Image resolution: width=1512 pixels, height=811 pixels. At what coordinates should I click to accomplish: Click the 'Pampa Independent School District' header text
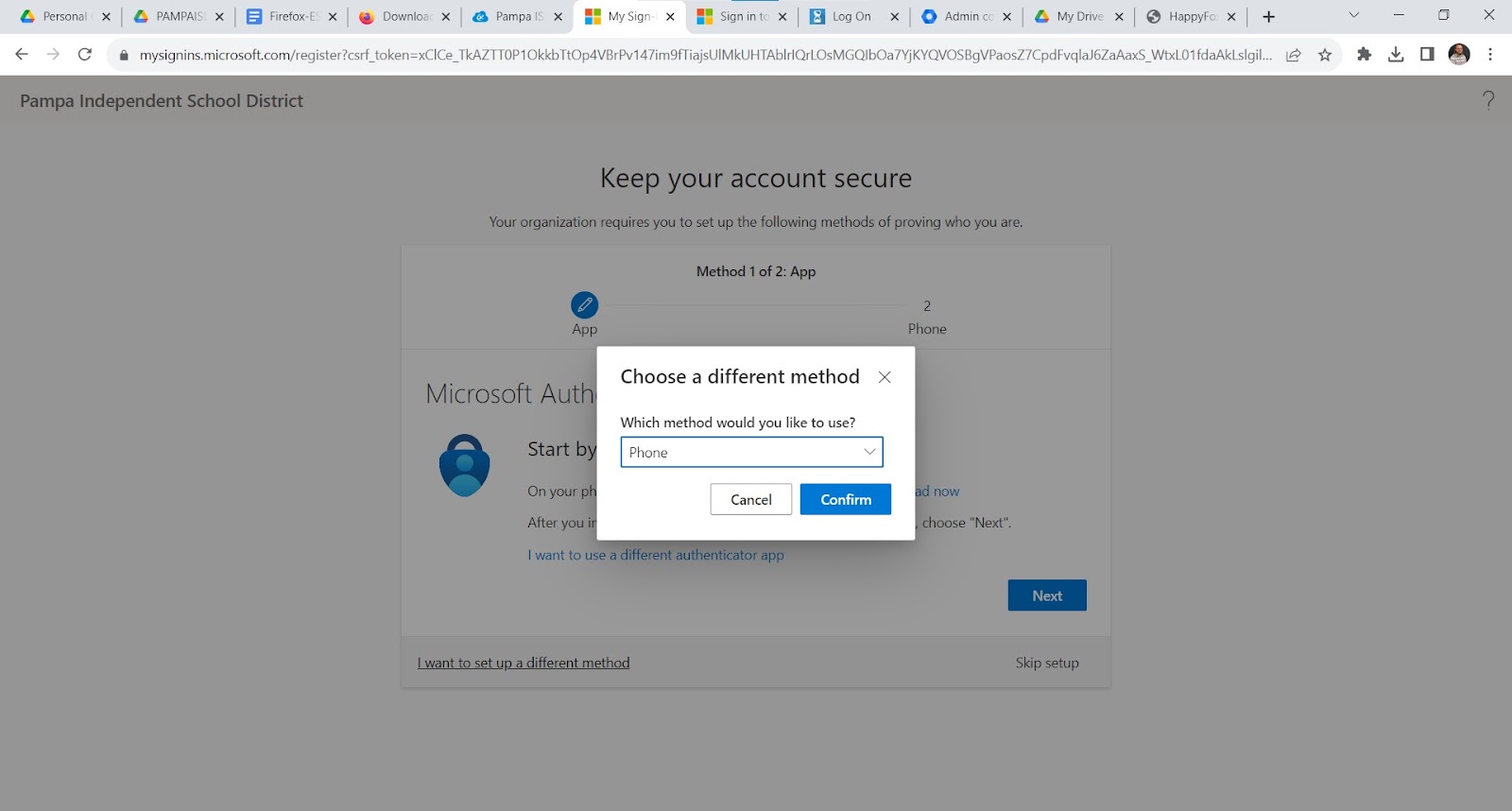coord(162,100)
